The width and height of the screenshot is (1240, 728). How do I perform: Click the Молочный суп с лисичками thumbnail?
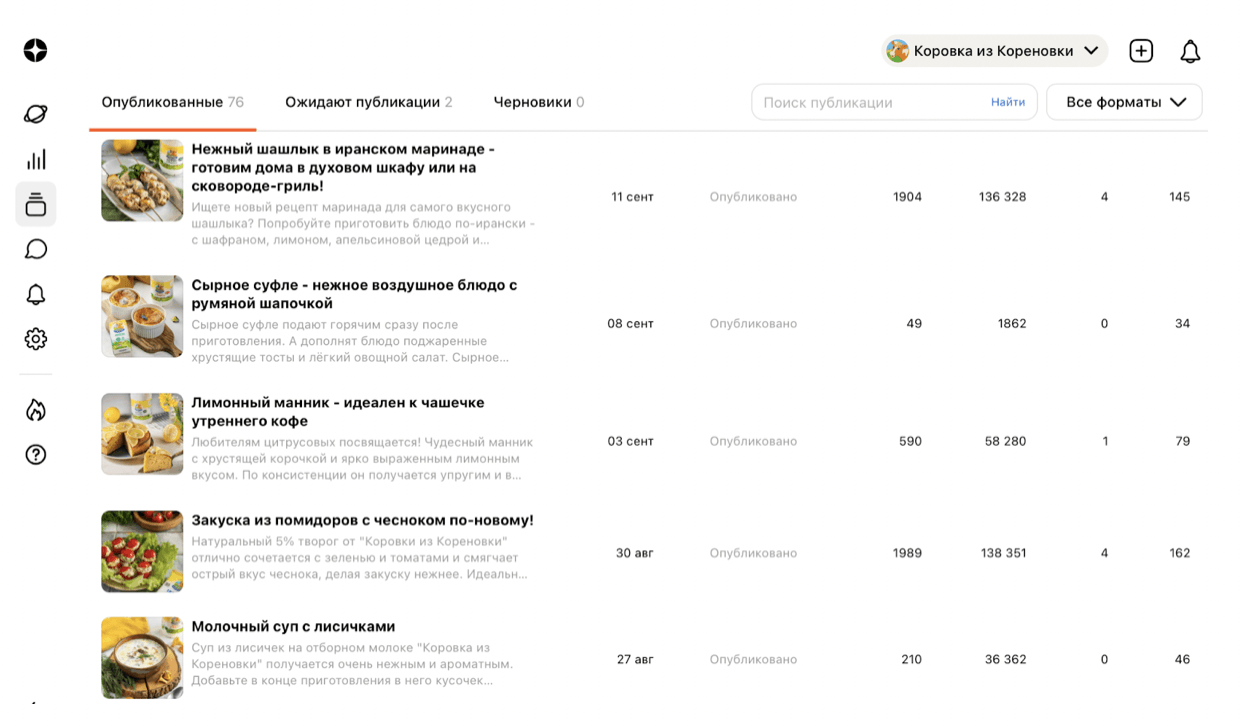pyautogui.click(x=142, y=658)
